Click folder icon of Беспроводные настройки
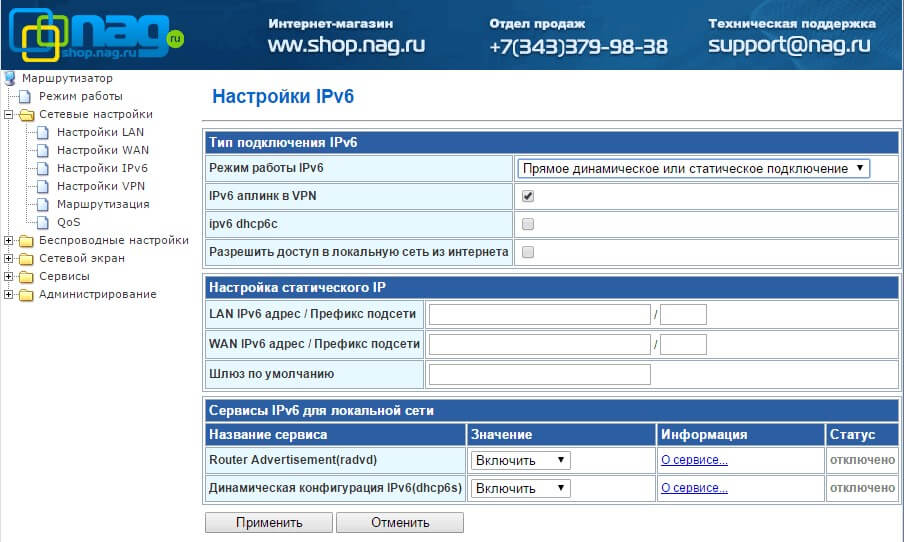904x542 pixels. pyautogui.click(x=27, y=240)
